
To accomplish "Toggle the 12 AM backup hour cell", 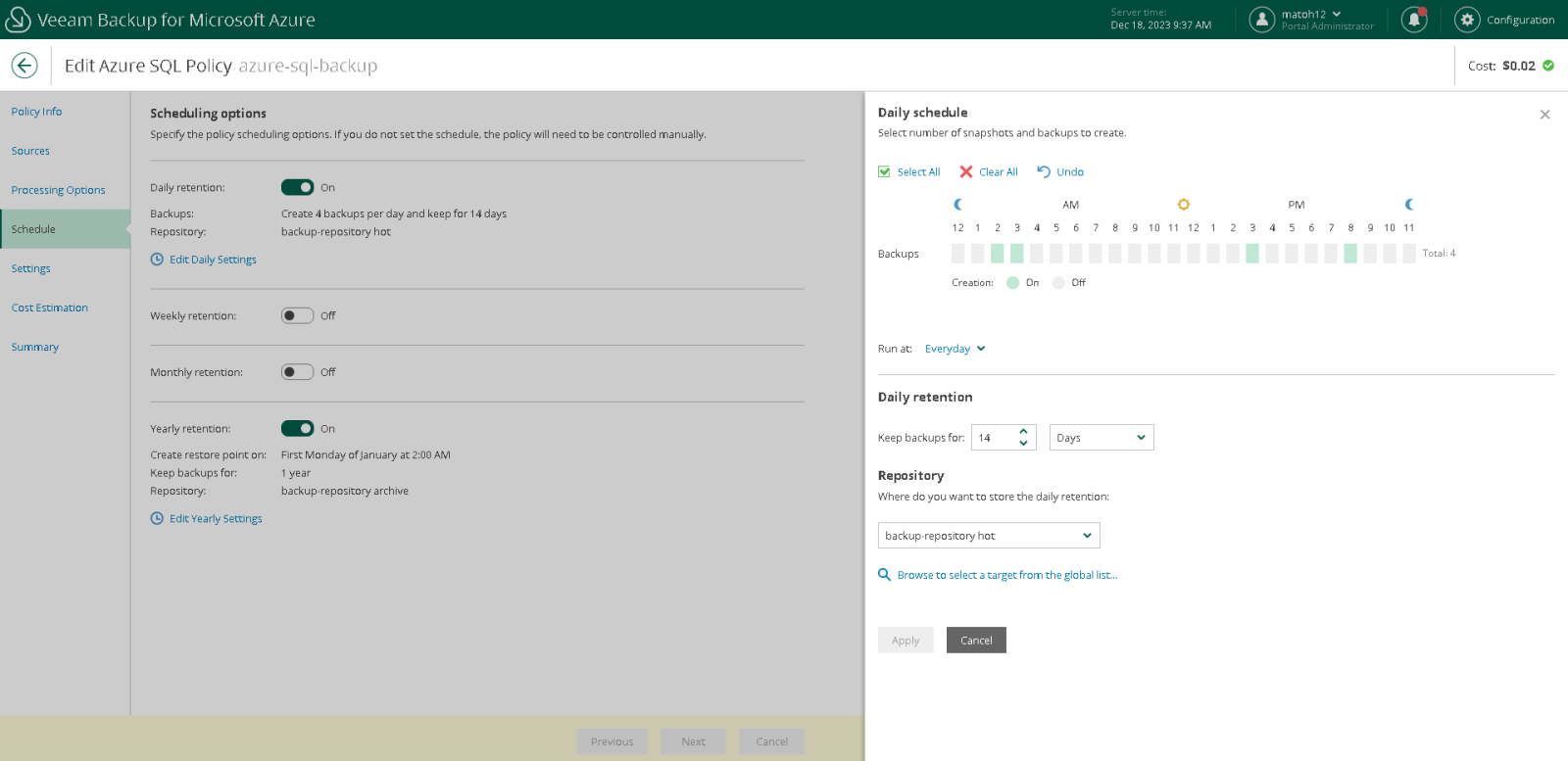I will [x=958, y=254].
